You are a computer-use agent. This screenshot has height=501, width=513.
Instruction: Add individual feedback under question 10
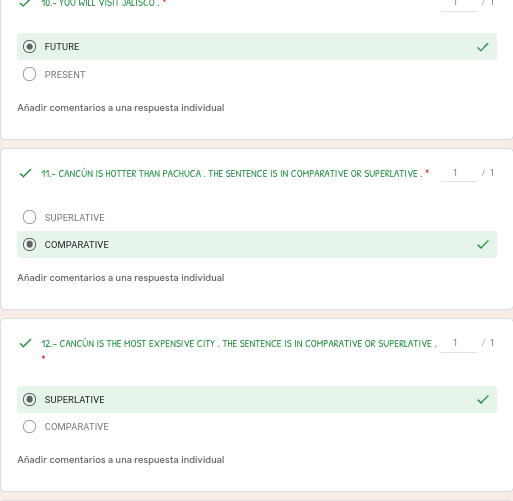(x=121, y=108)
